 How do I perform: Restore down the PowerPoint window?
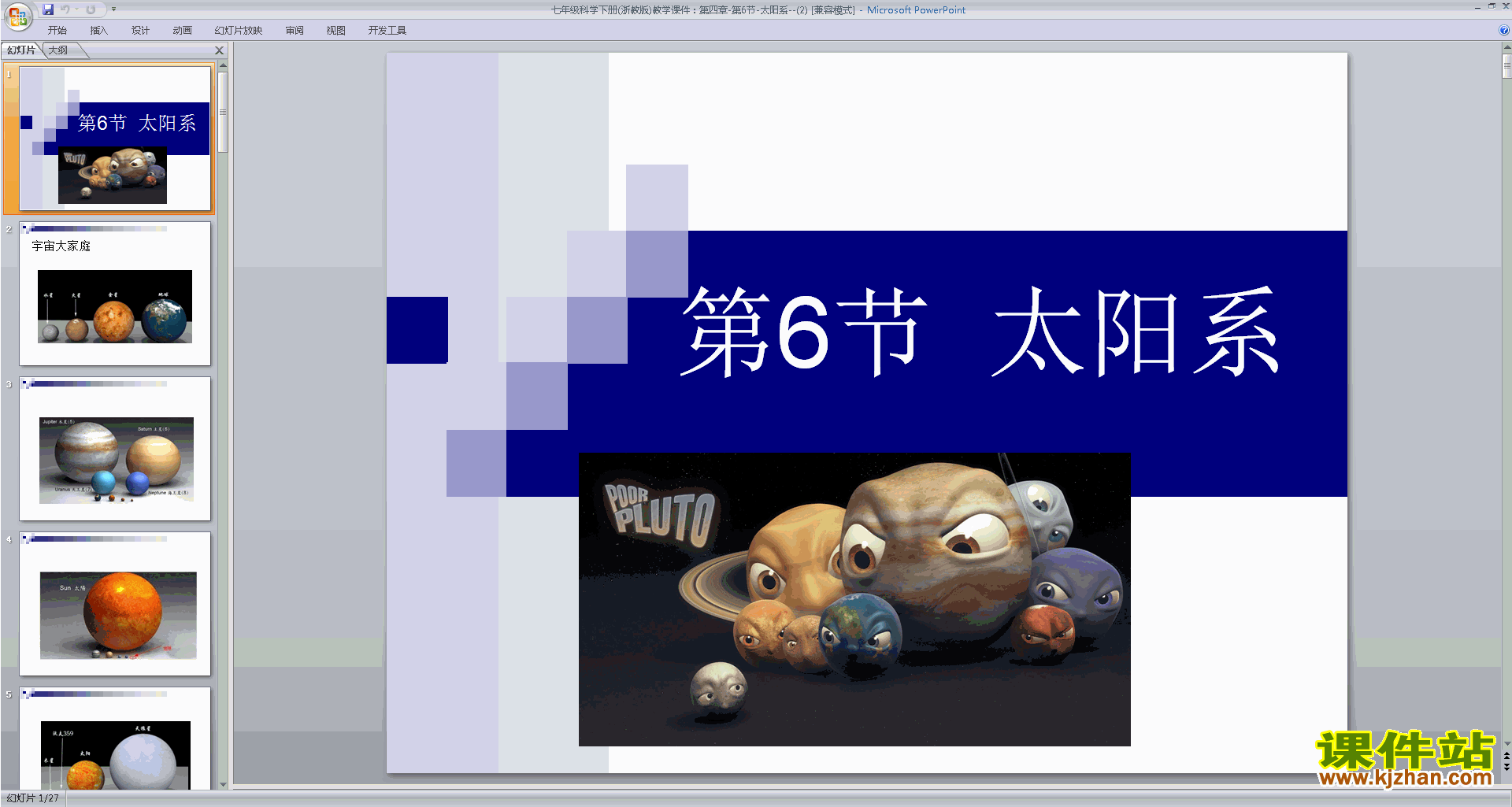tap(1492, 6)
